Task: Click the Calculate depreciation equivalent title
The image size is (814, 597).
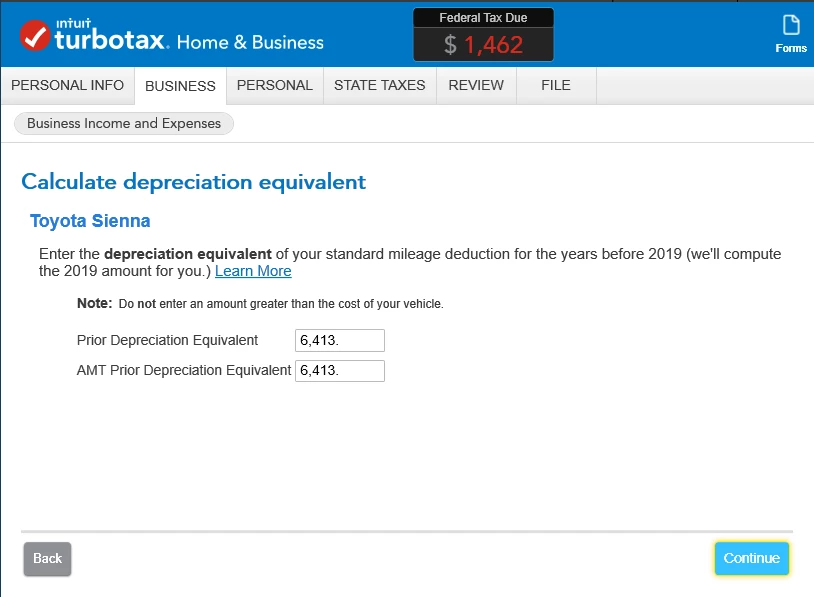Action: coord(193,182)
